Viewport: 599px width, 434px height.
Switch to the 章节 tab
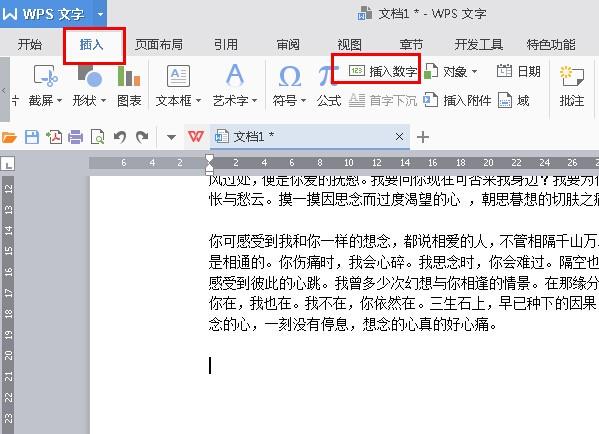click(411, 45)
